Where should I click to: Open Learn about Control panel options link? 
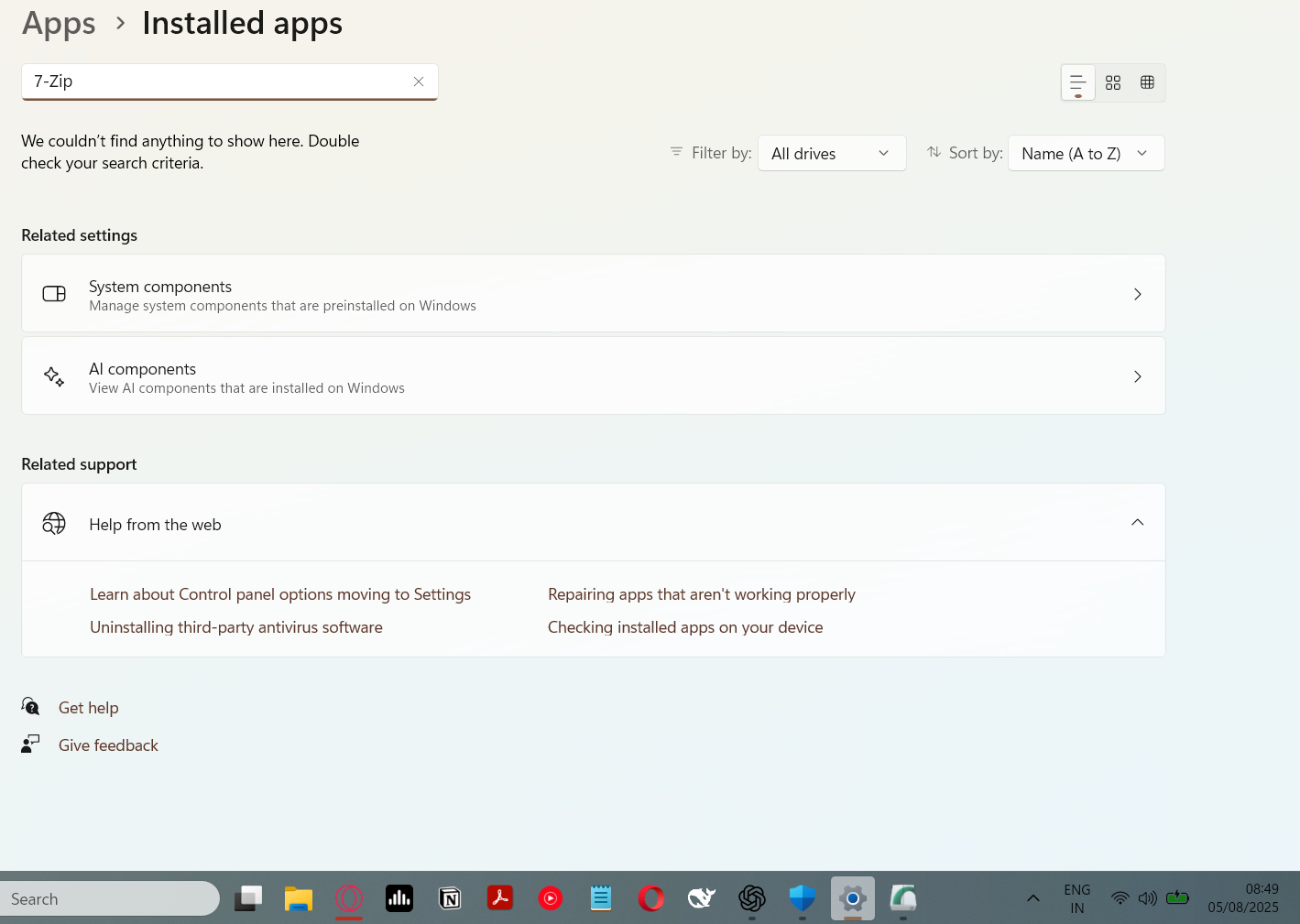click(x=280, y=594)
